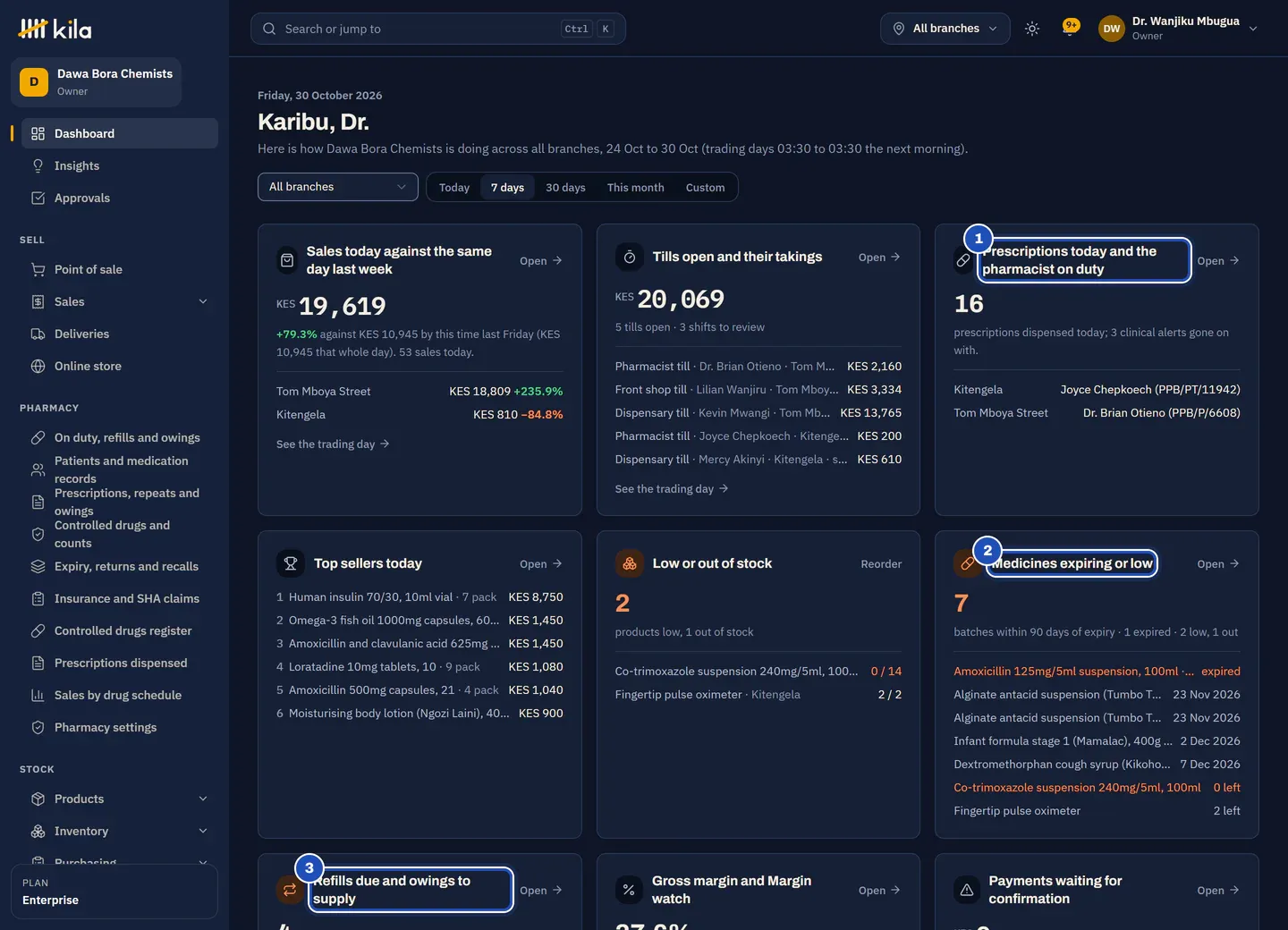Select the This month range tab

click(636, 187)
